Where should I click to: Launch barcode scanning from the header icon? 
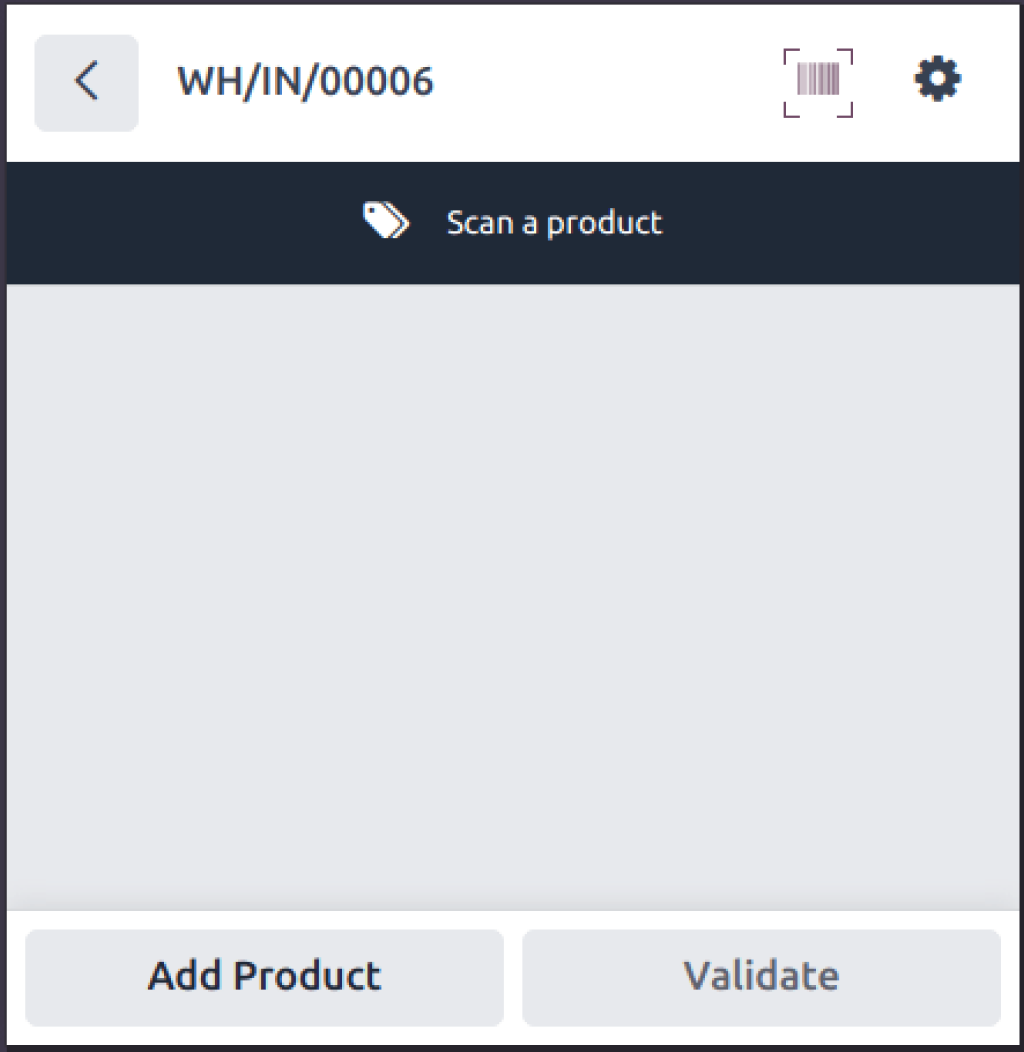pos(818,83)
